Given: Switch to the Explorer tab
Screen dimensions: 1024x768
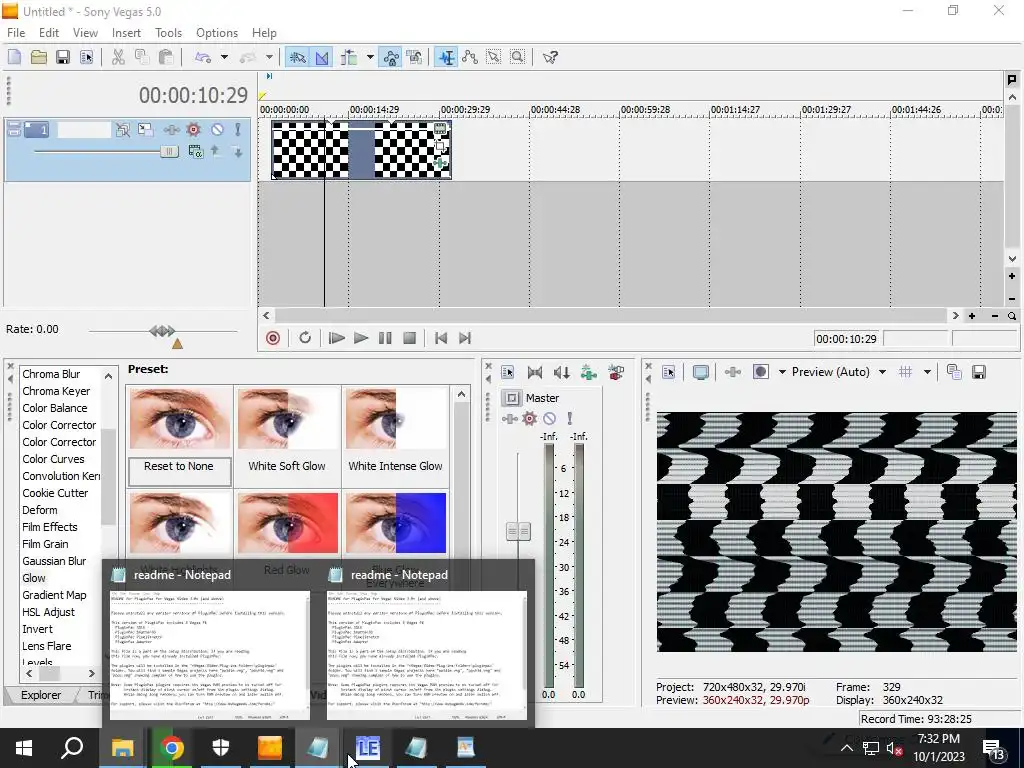Looking at the screenshot, I should click(40, 695).
